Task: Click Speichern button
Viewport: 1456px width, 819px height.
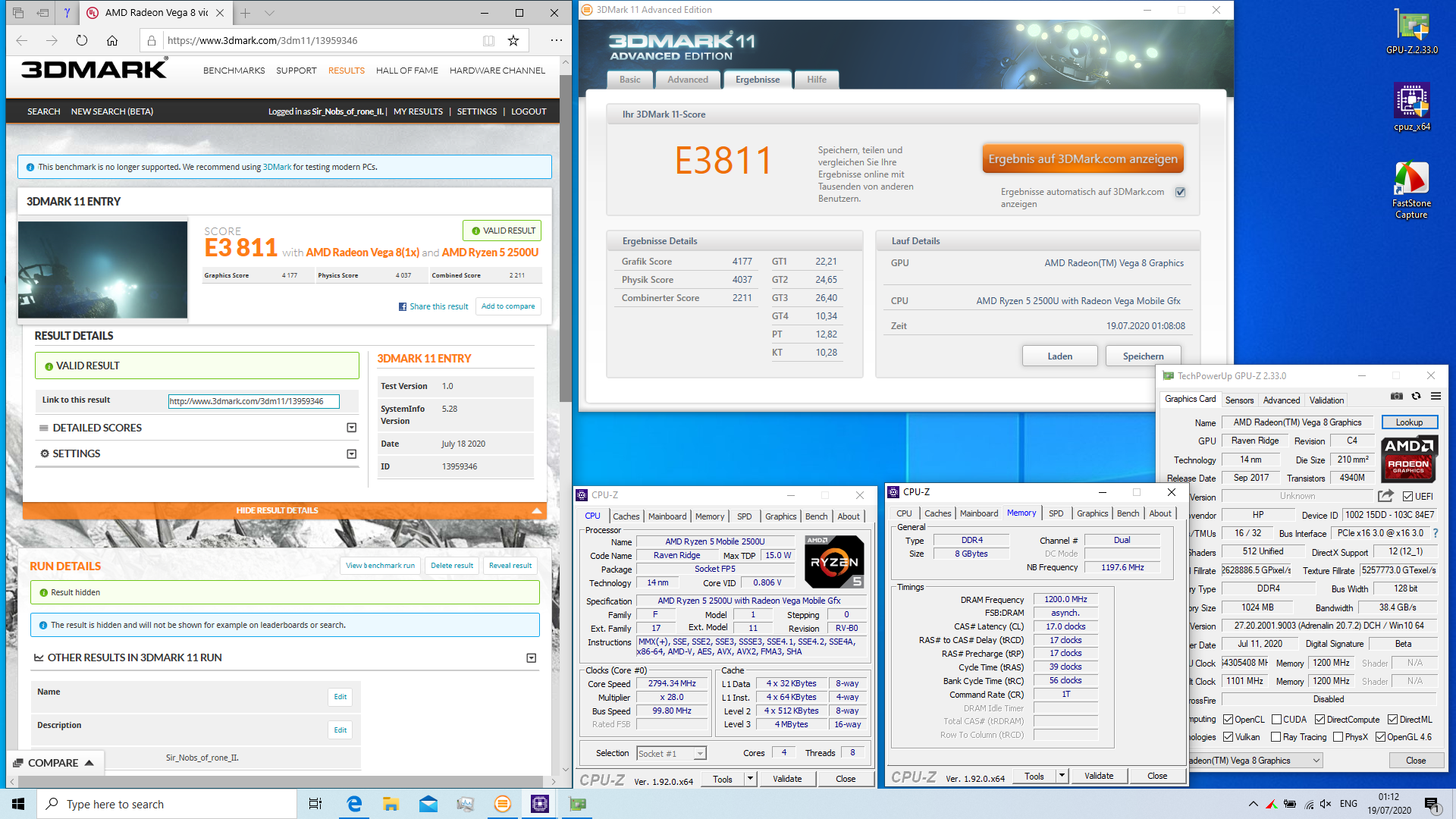Action: (x=1143, y=356)
